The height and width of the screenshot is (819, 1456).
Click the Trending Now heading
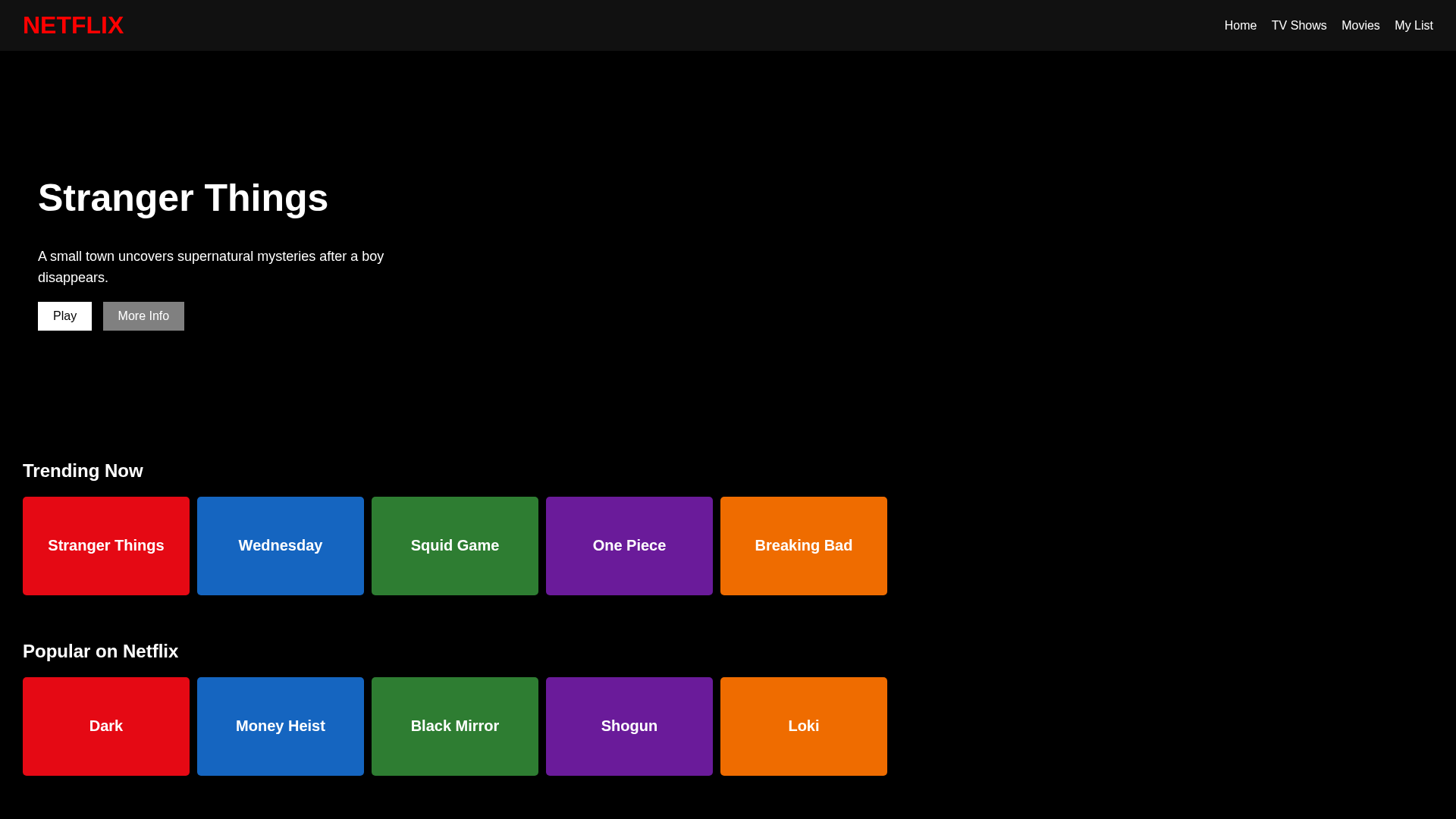pos(83,471)
